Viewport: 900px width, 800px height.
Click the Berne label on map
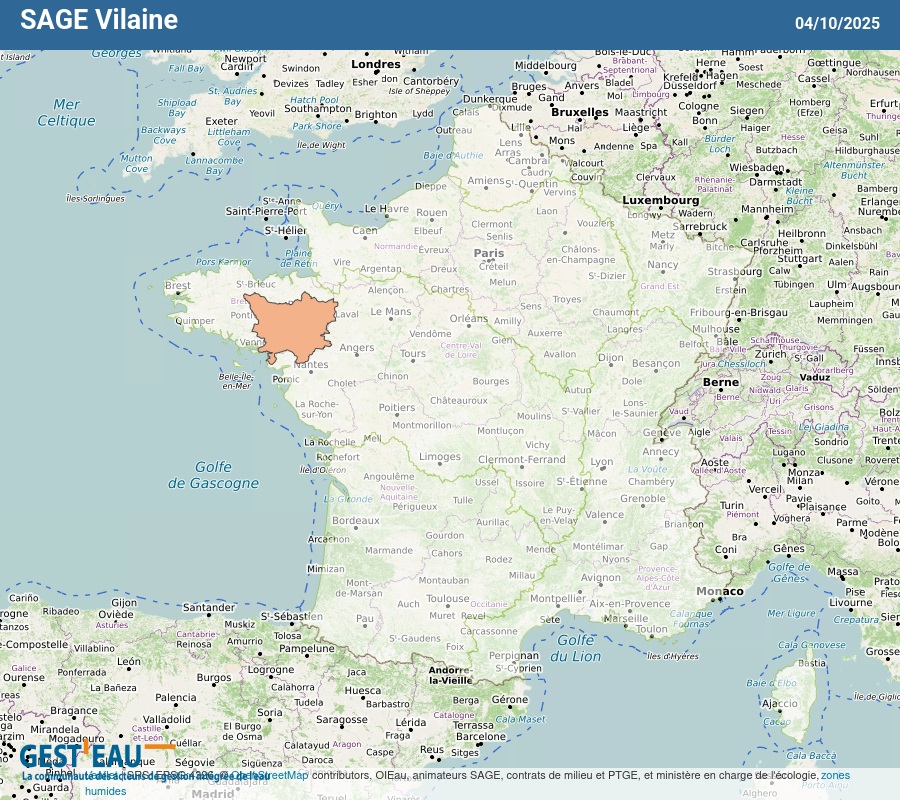pyautogui.click(x=720, y=382)
